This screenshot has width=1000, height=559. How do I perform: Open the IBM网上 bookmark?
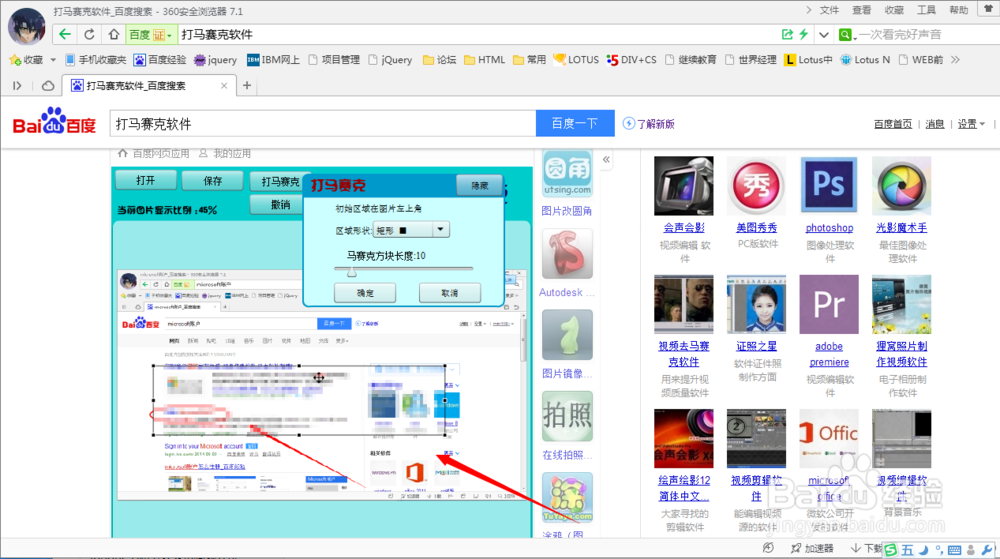[274, 60]
